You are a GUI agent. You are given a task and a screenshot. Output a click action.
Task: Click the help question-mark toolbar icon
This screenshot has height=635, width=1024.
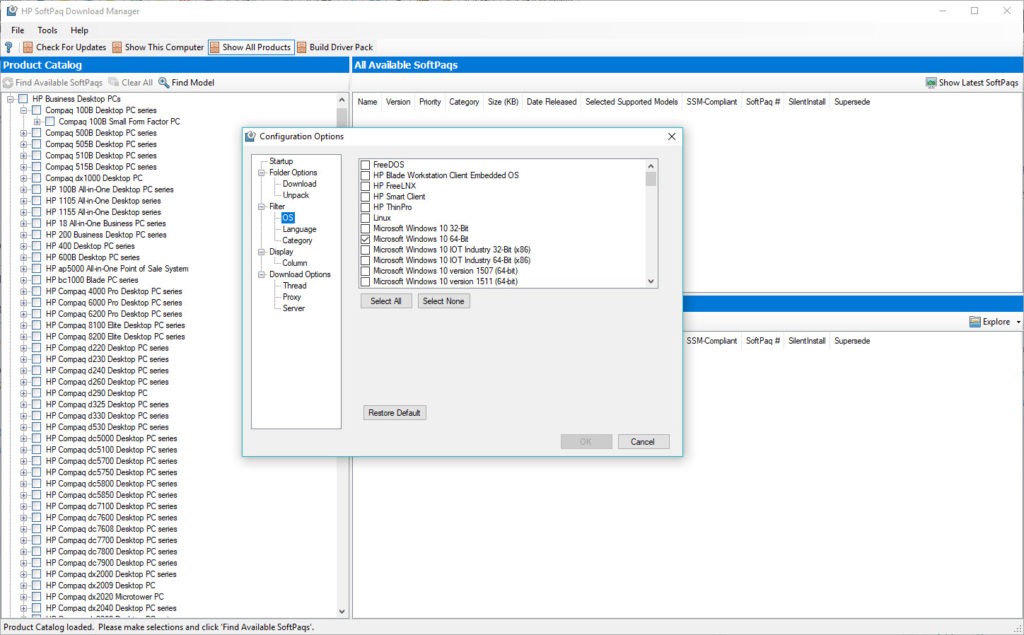8,47
